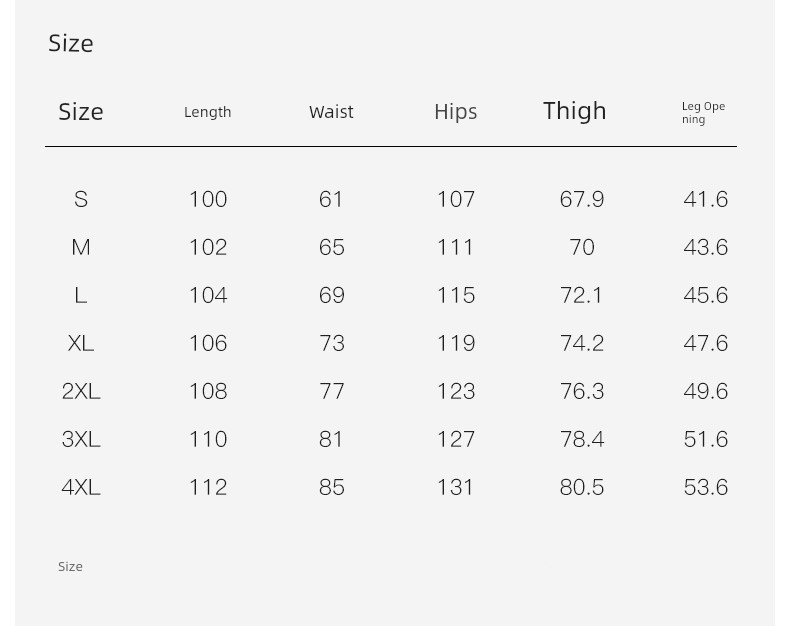Select the XL size row label
The image size is (790, 626).
point(81,343)
